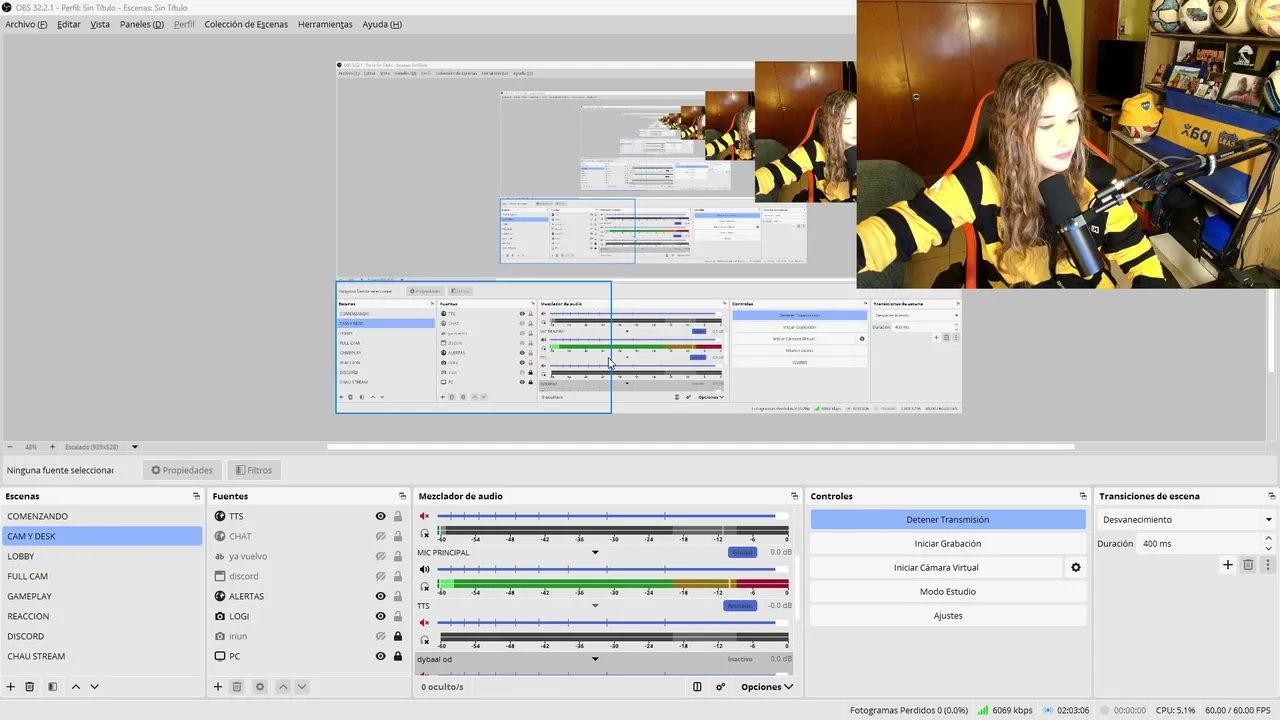Open source properties gear in Fuentes toolbar
The image size is (1280, 720).
(x=260, y=687)
